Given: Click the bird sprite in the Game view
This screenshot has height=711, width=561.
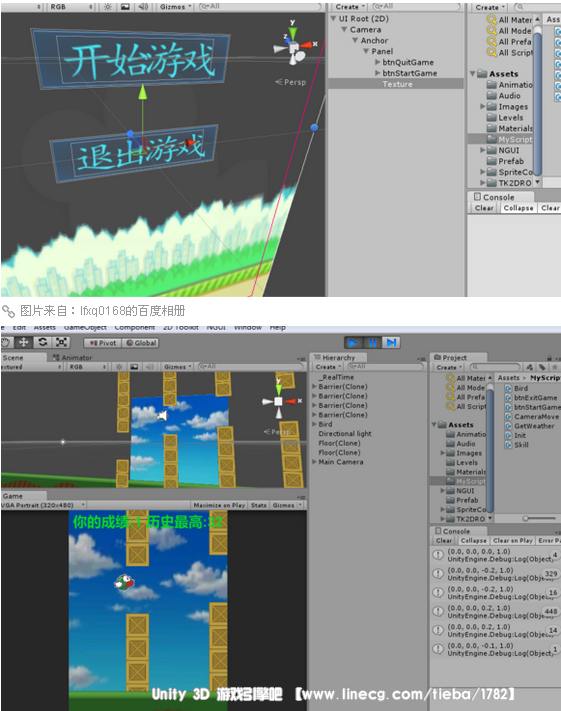Looking at the screenshot, I should 124,582.
